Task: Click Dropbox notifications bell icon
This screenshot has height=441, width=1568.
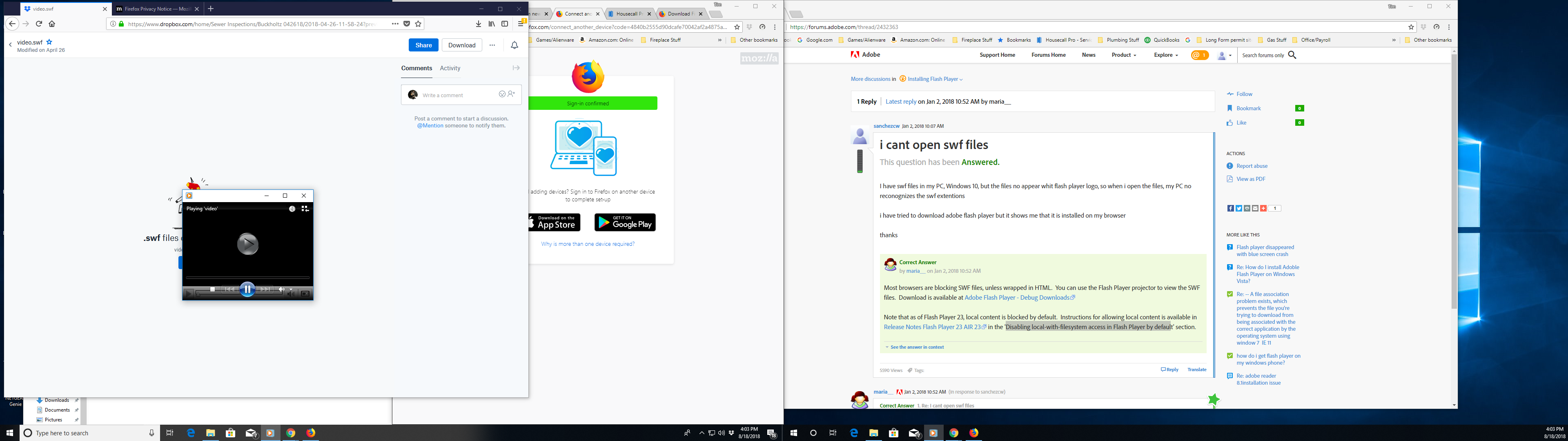Action: click(x=514, y=45)
